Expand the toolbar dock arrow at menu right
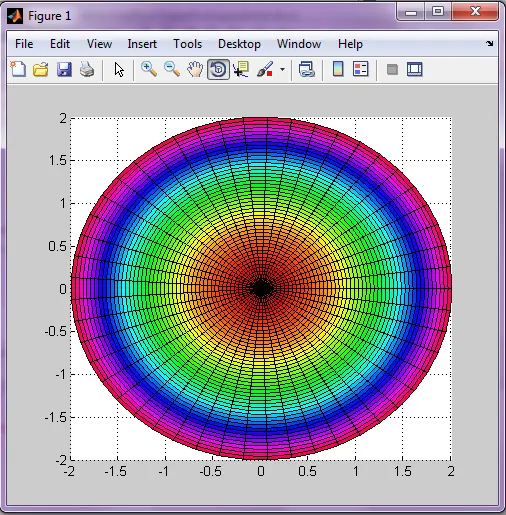This screenshot has width=506, height=515. [x=489, y=44]
